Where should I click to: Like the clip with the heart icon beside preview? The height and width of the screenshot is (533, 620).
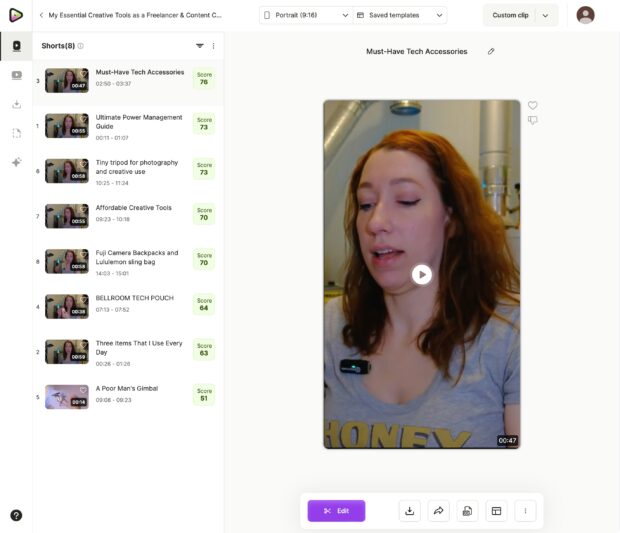click(533, 105)
